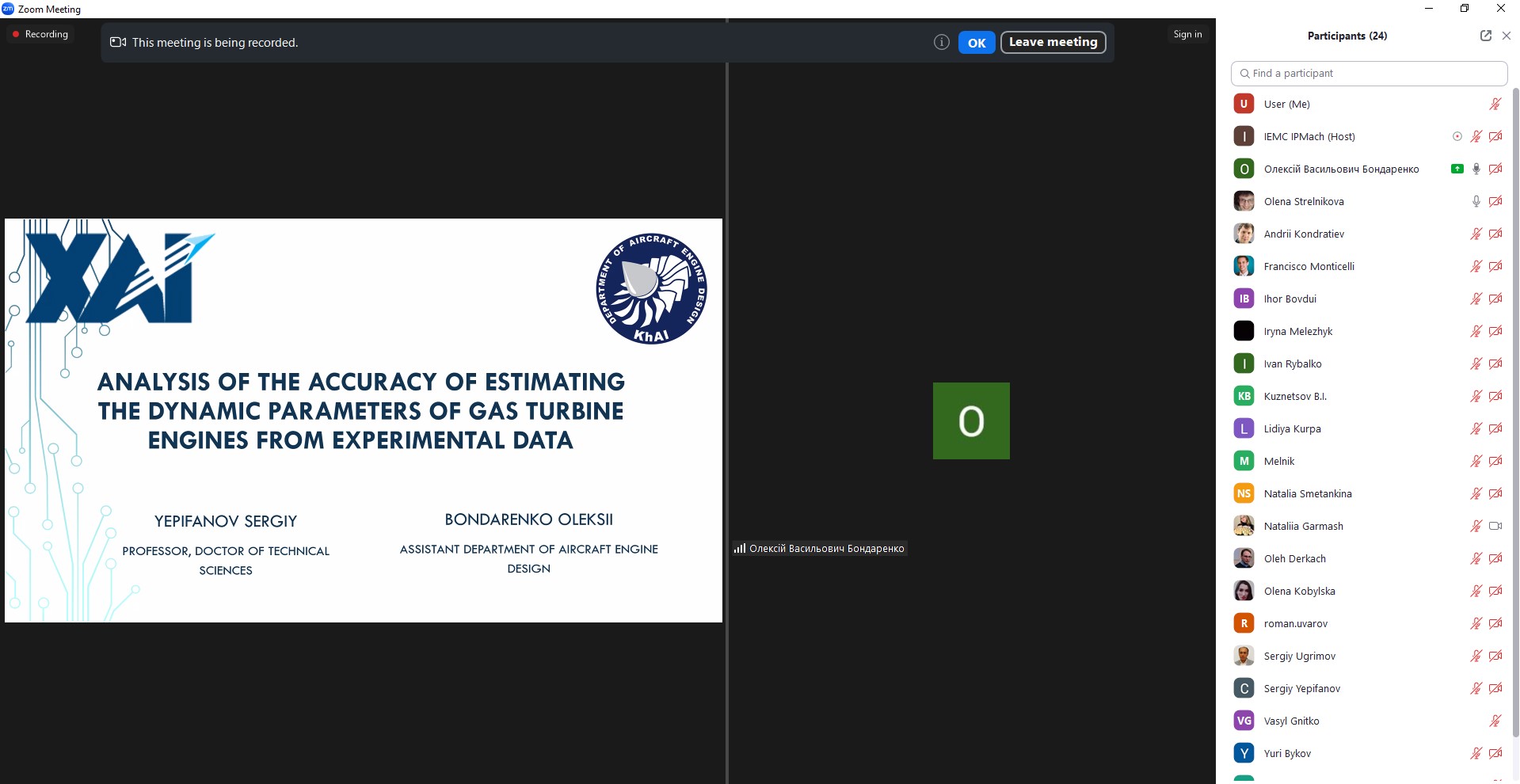
Task: Focus the Find a participant search box
Action: point(1369,73)
